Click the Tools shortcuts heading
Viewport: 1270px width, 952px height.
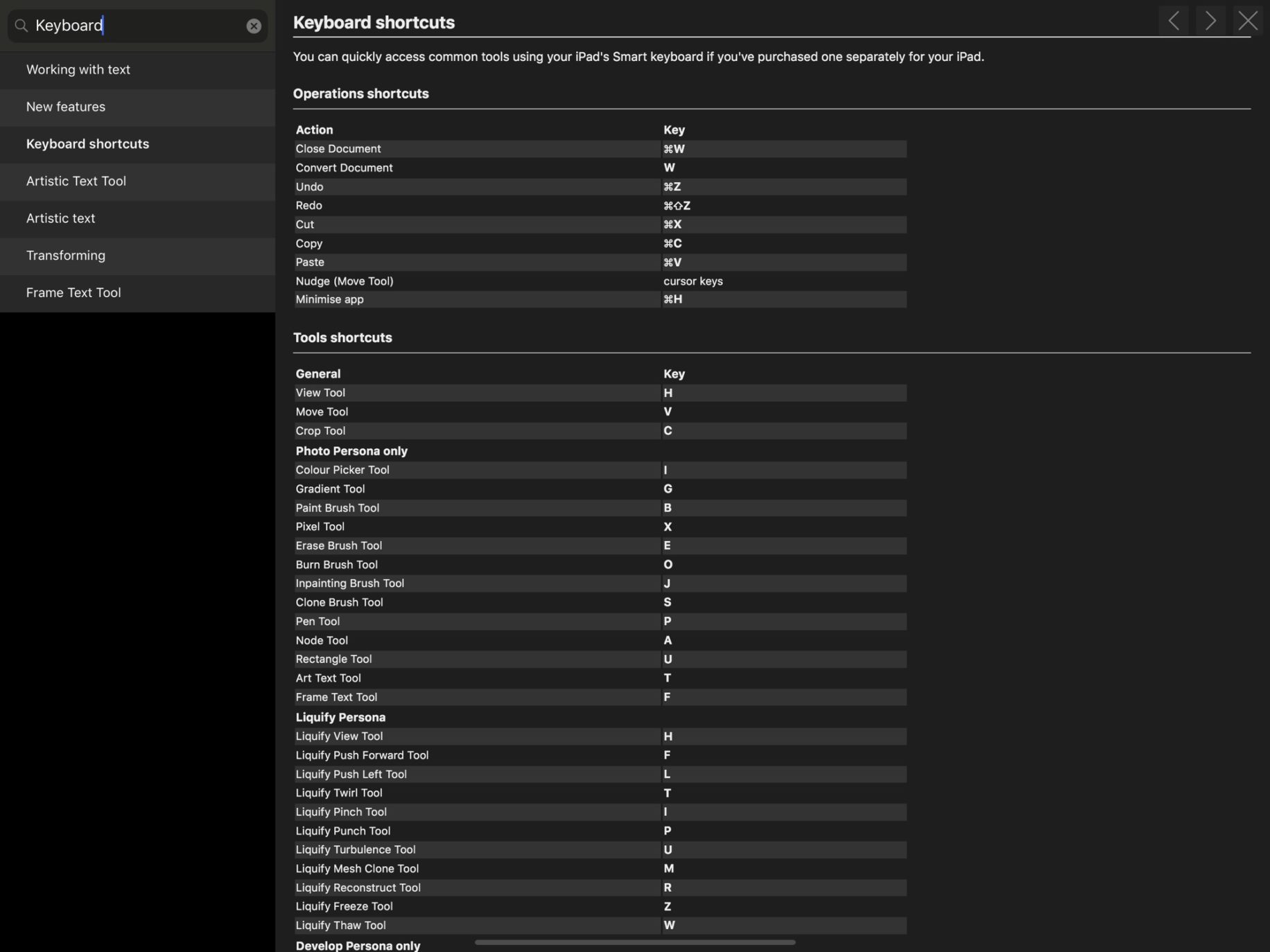(x=342, y=337)
